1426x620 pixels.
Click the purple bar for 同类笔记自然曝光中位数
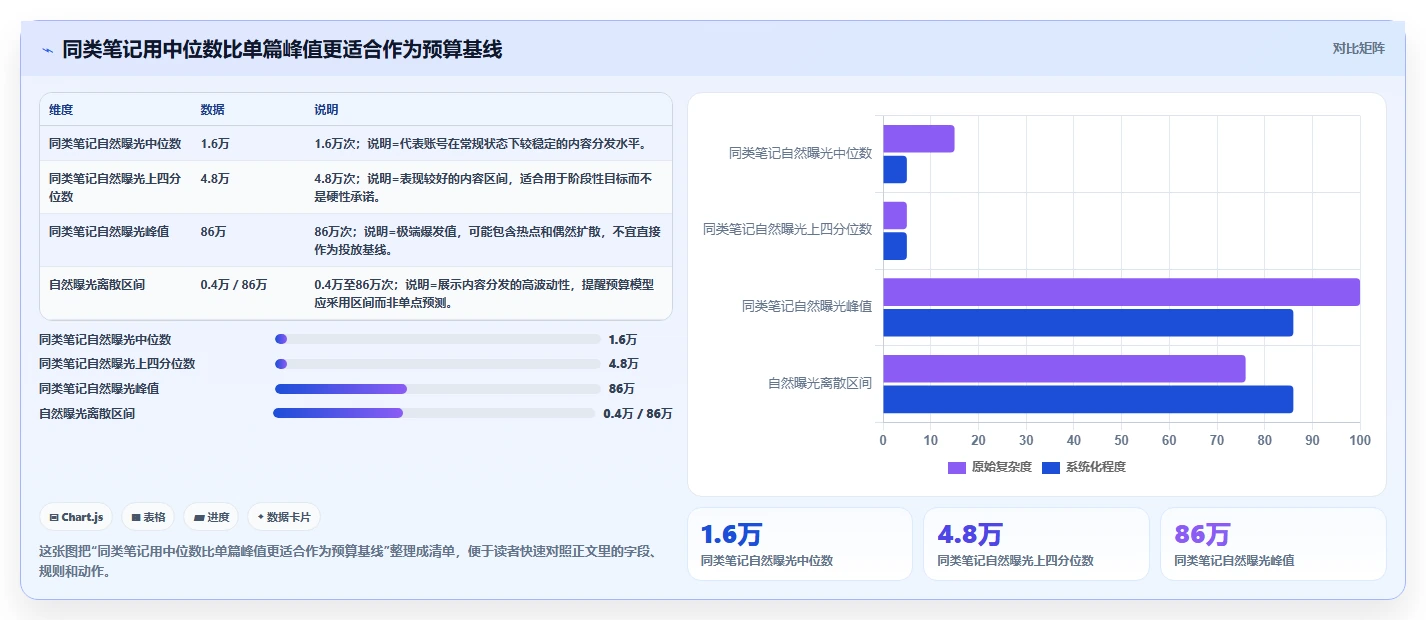point(918,139)
